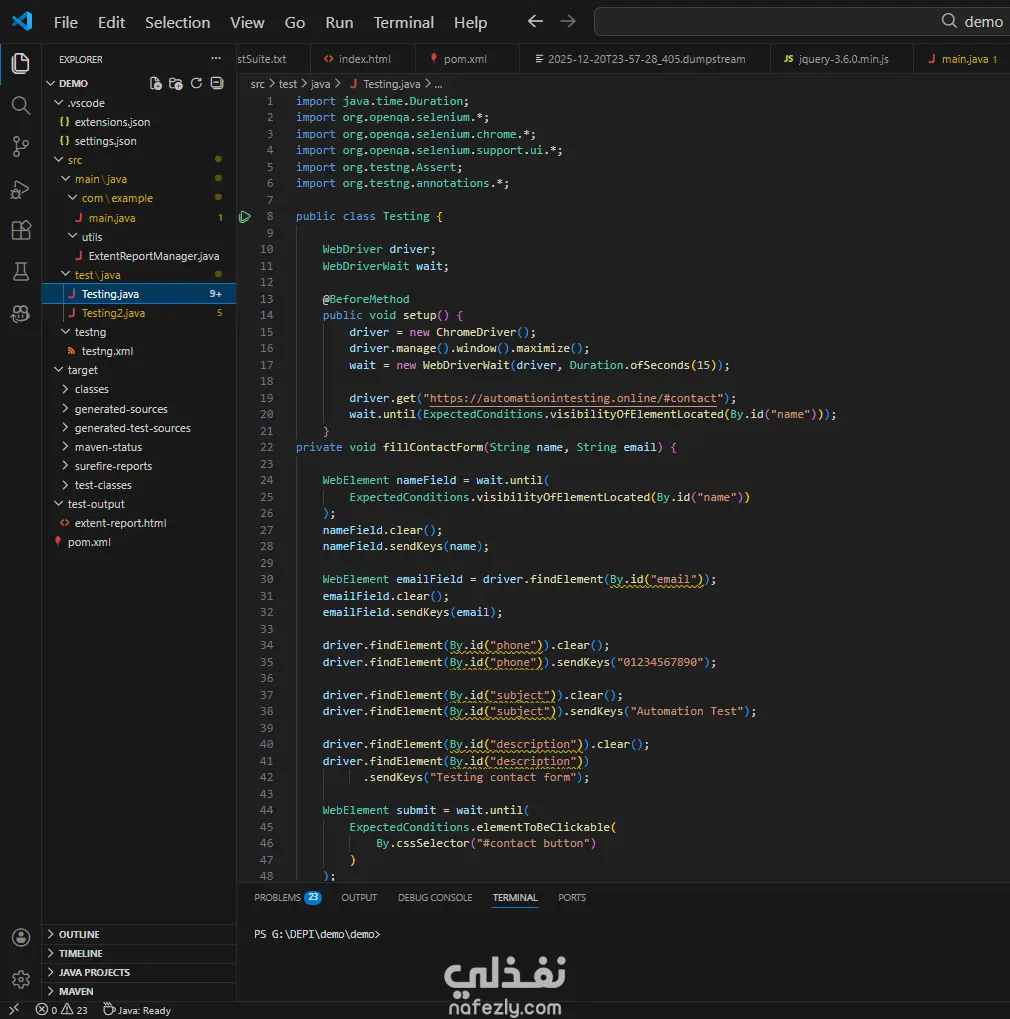The height and width of the screenshot is (1019, 1010).
Task: Open the Accounts icon in activity bar
Action: click(x=21, y=937)
